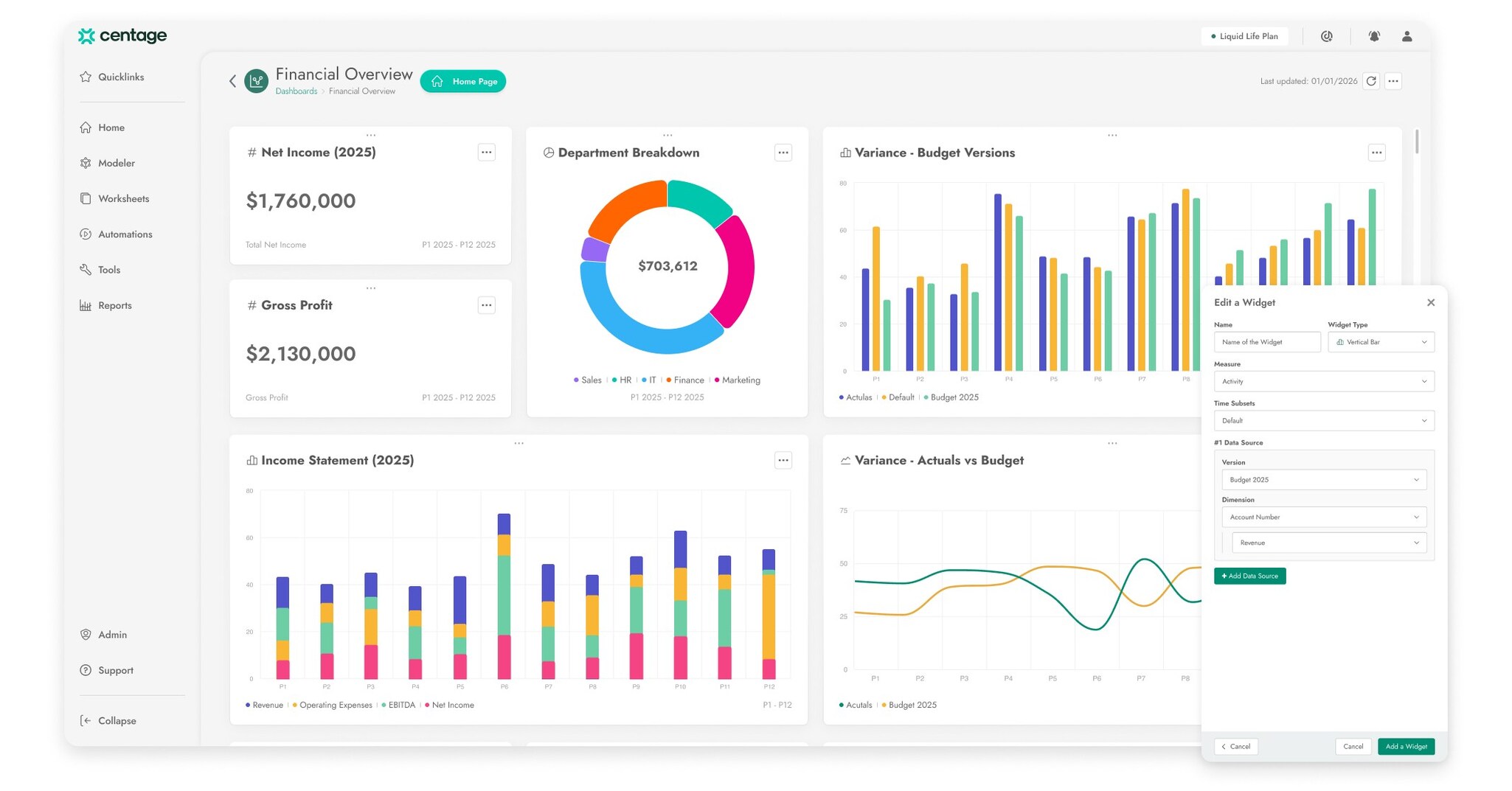Open the Widget Type dropdown

(x=1380, y=341)
